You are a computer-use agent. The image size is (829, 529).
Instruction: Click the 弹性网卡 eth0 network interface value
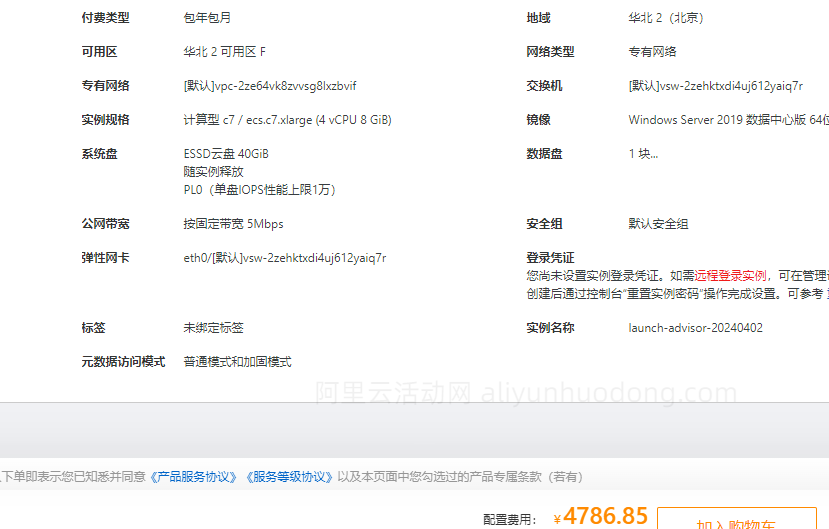click(284, 258)
